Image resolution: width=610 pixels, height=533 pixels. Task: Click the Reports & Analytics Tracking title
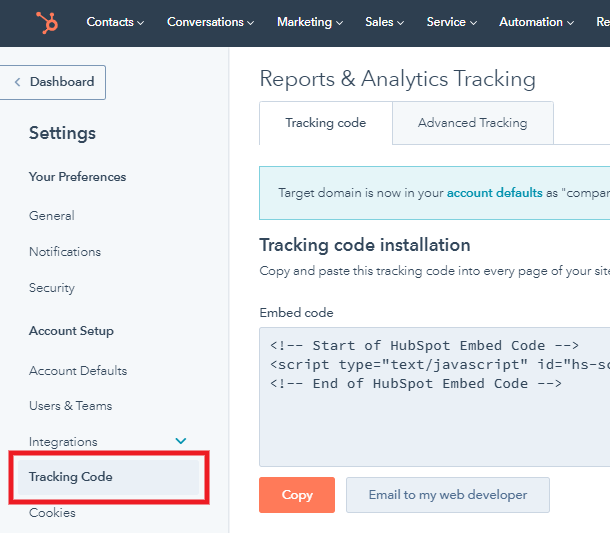[398, 79]
